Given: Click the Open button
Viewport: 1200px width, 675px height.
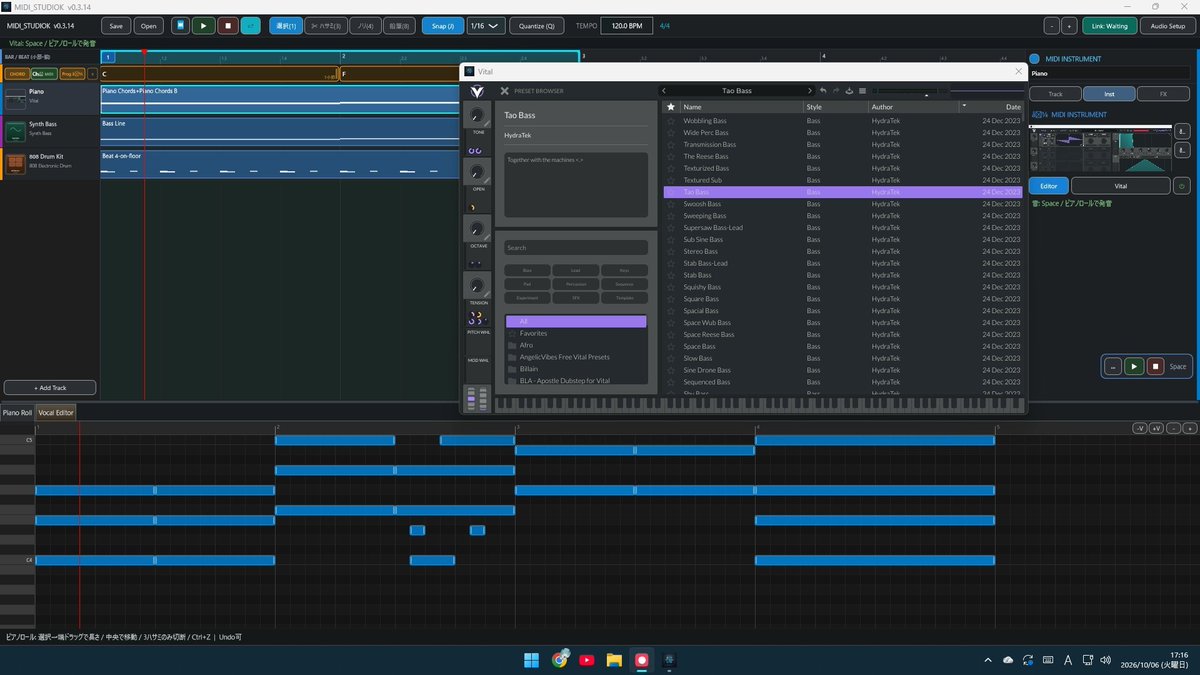Looking at the screenshot, I should point(148,26).
